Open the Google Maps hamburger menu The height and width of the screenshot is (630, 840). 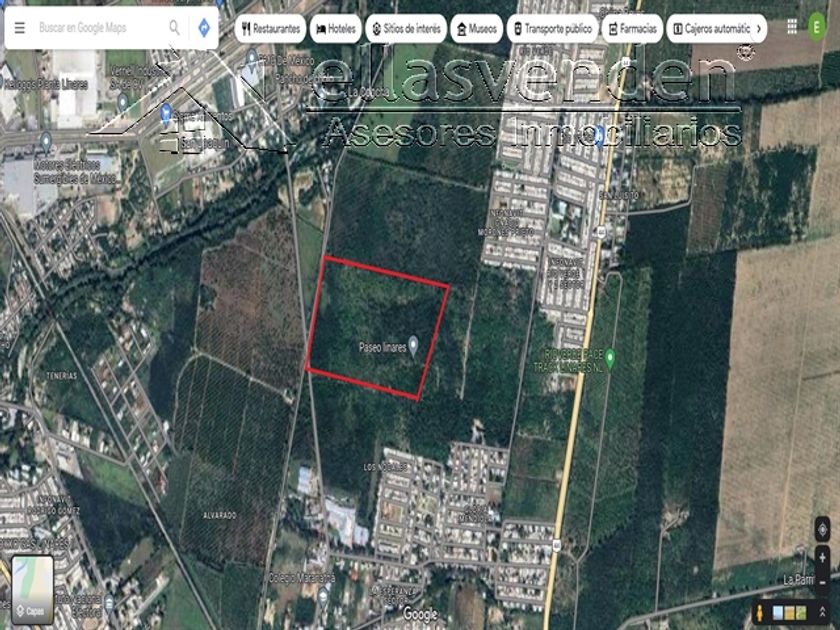pyautogui.click(x=20, y=27)
